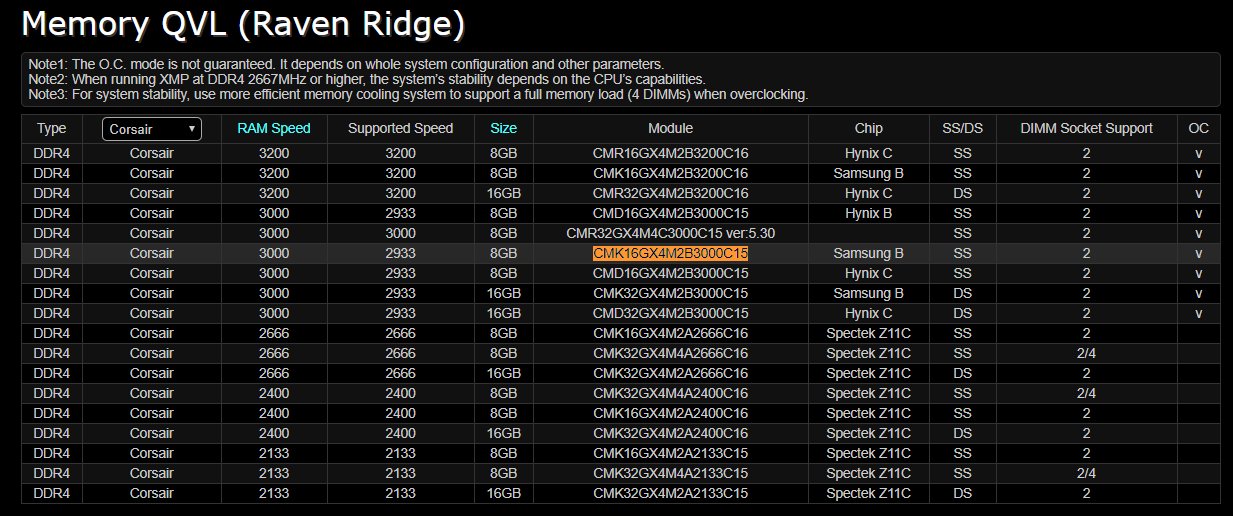The width and height of the screenshot is (1233, 516).
Task: Click OC checkmark for CMR16GX4M2B3200C16 row
Action: click(x=1198, y=154)
